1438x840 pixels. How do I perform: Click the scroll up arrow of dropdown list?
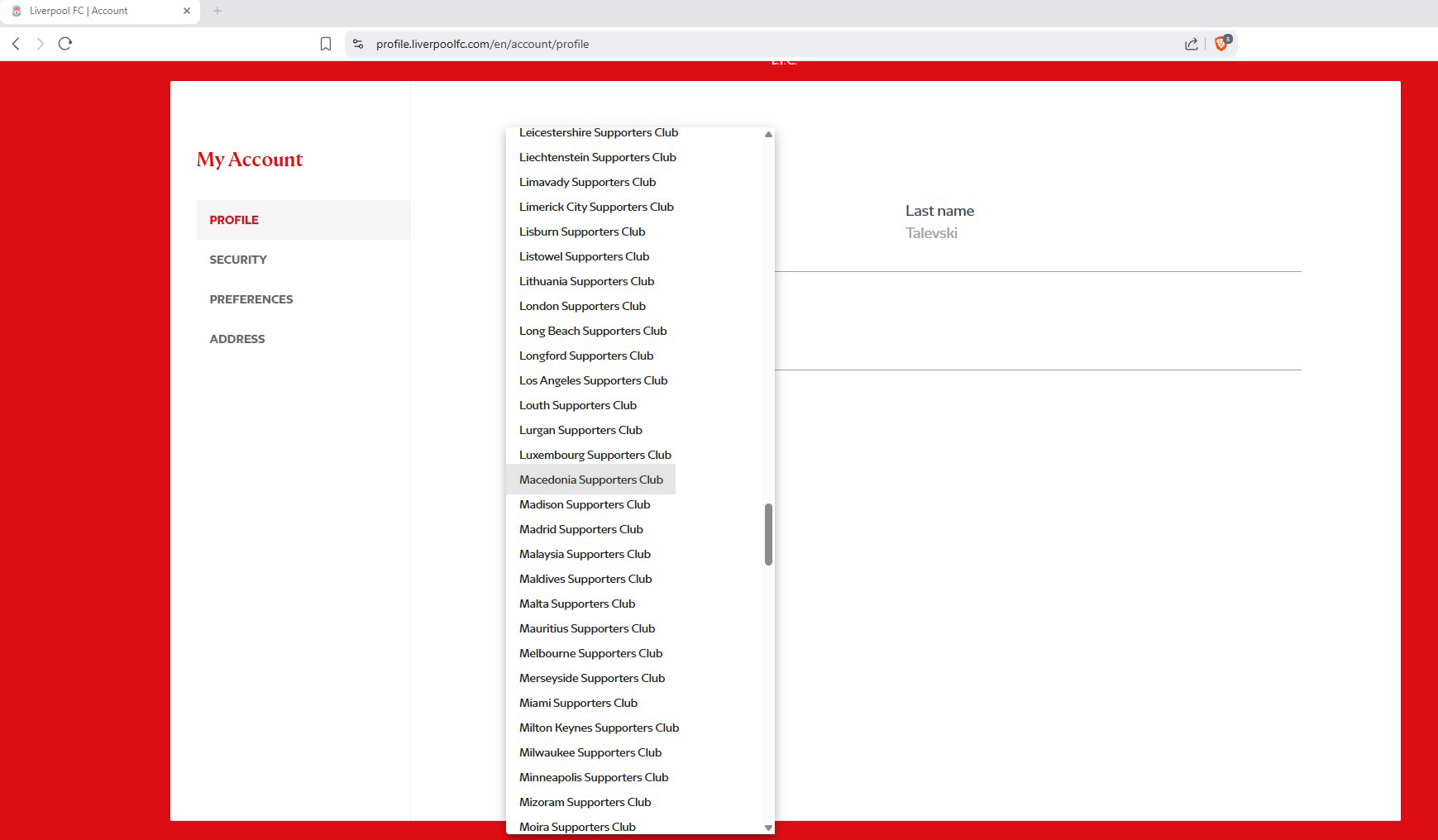pyautogui.click(x=768, y=134)
